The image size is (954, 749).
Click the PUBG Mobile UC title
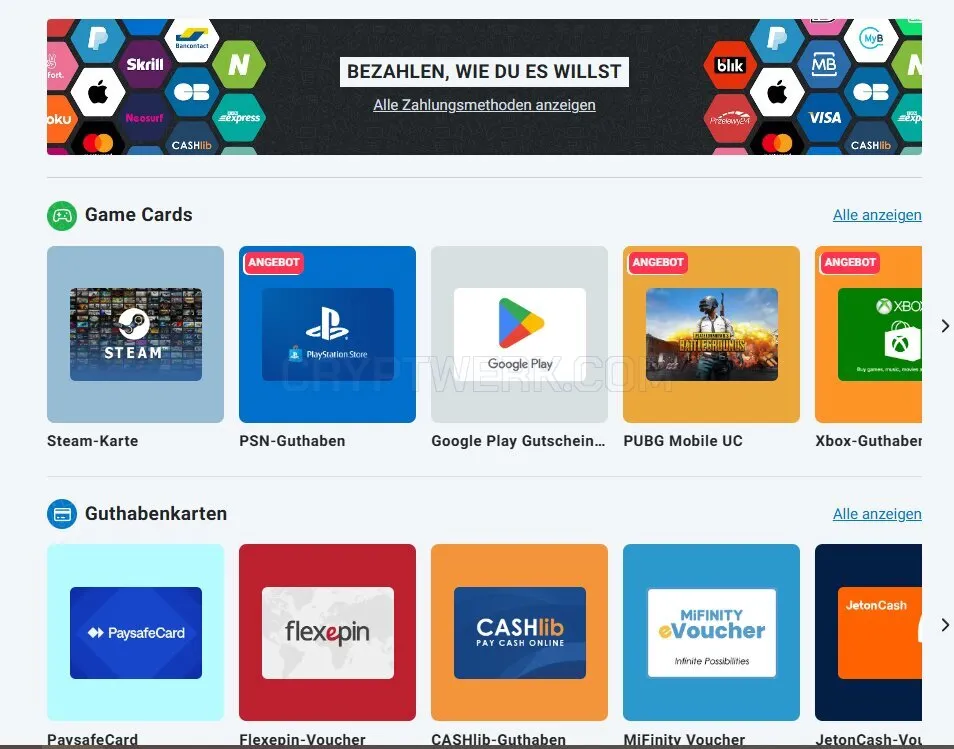683,441
